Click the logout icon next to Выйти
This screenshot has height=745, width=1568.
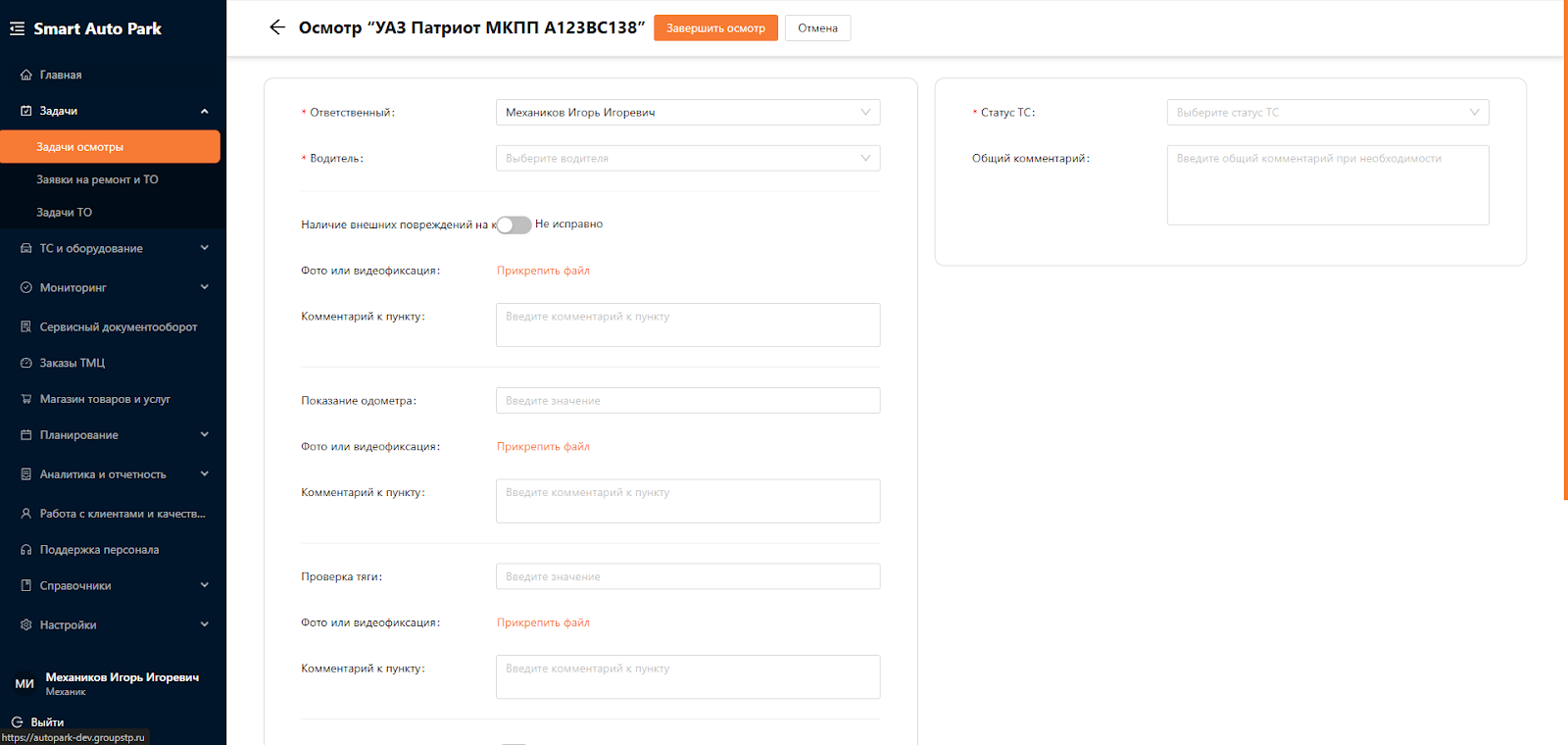17,722
